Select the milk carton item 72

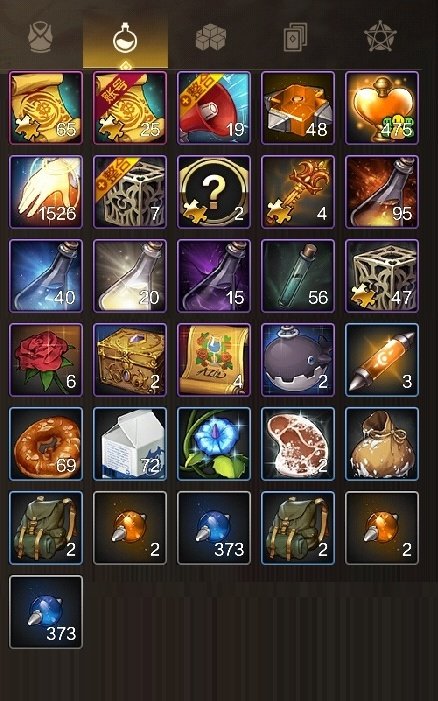pos(130,444)
